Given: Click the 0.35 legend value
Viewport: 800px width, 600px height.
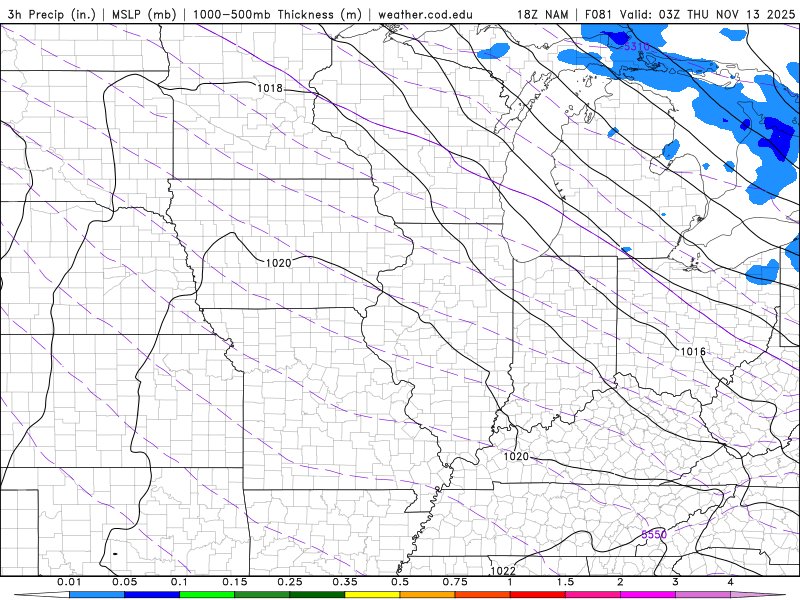Looking at the screenshot, I should (345, 582).
